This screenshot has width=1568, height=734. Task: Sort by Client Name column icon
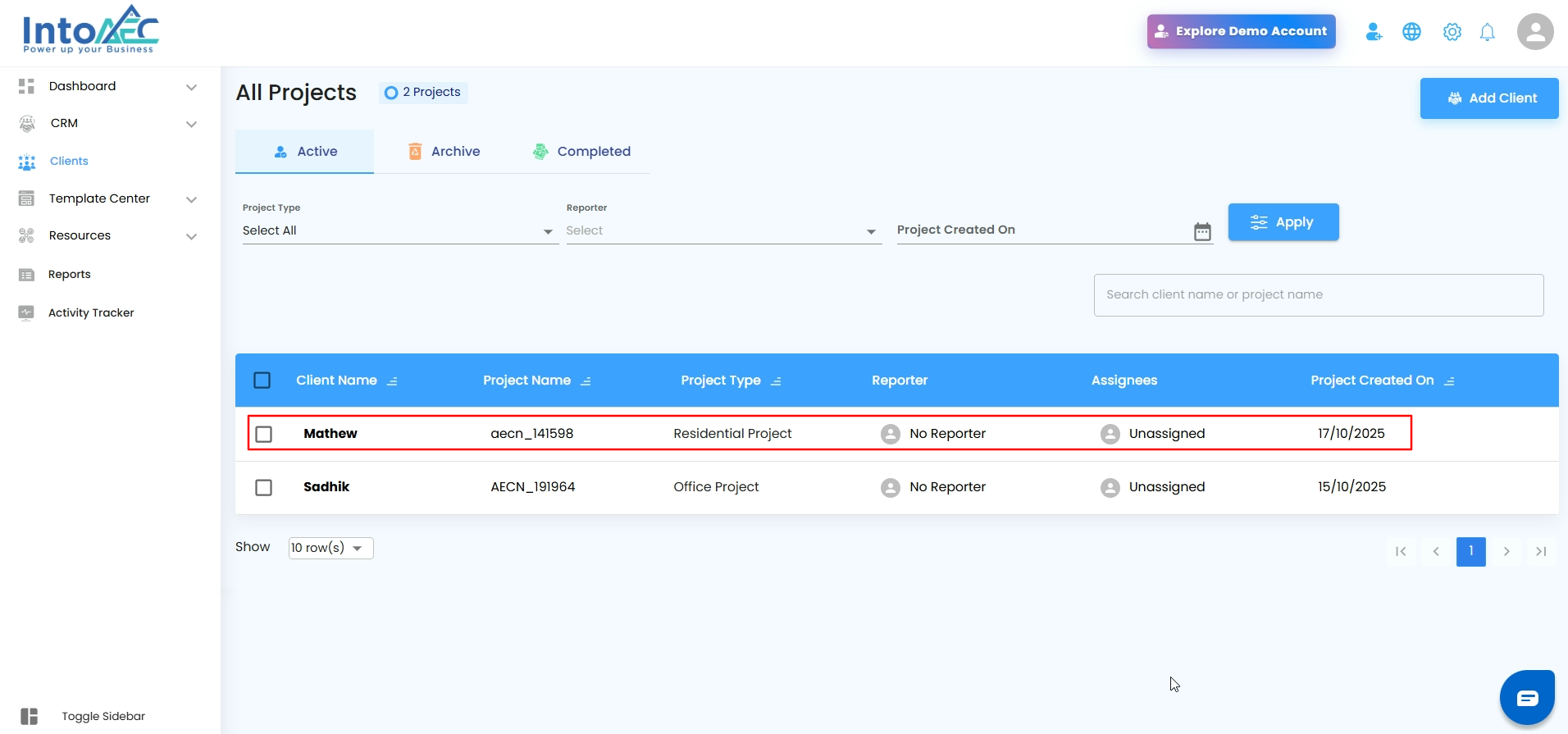coord(393,381)
